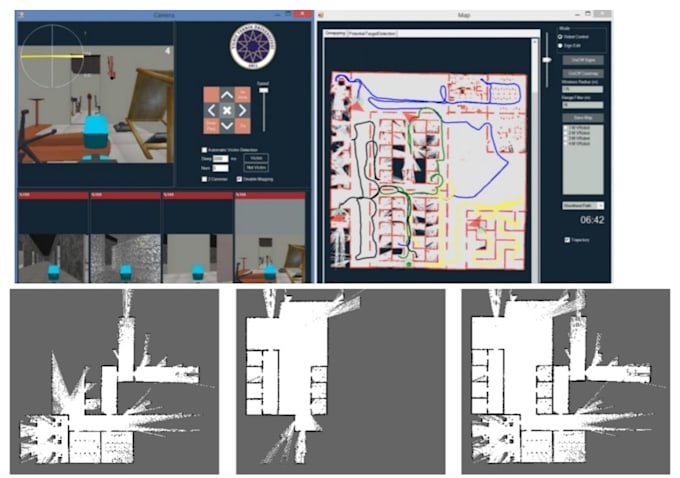The height and width of the screenshot is (478, 680).
Task: Click the turn-right drive arrow
Action: (x=242, y=110)
